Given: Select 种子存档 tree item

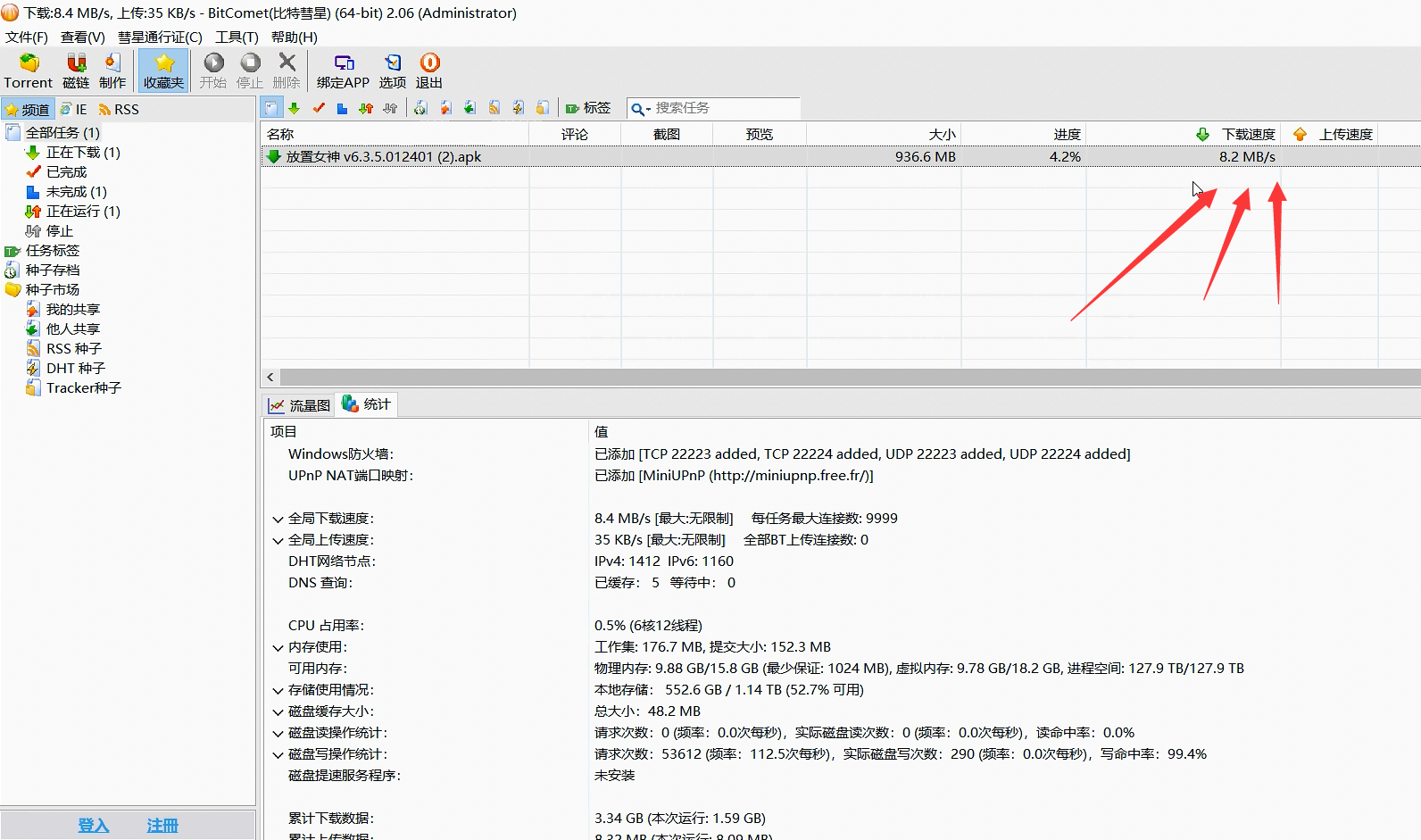Looking at the screenshot, I should pyautogui.click(x=53, y=270).
